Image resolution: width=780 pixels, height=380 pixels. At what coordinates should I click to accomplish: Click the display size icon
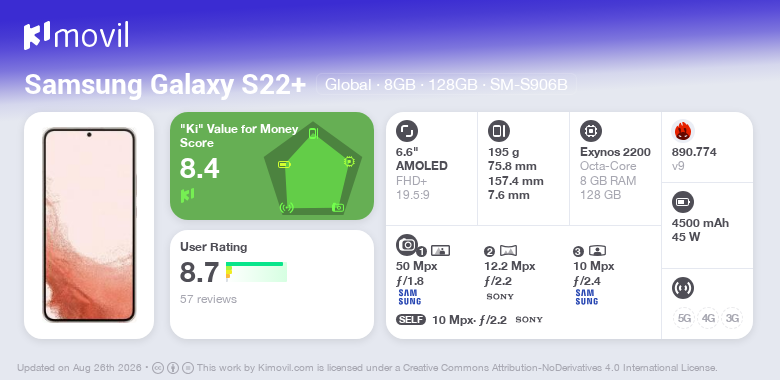(407, 131)
